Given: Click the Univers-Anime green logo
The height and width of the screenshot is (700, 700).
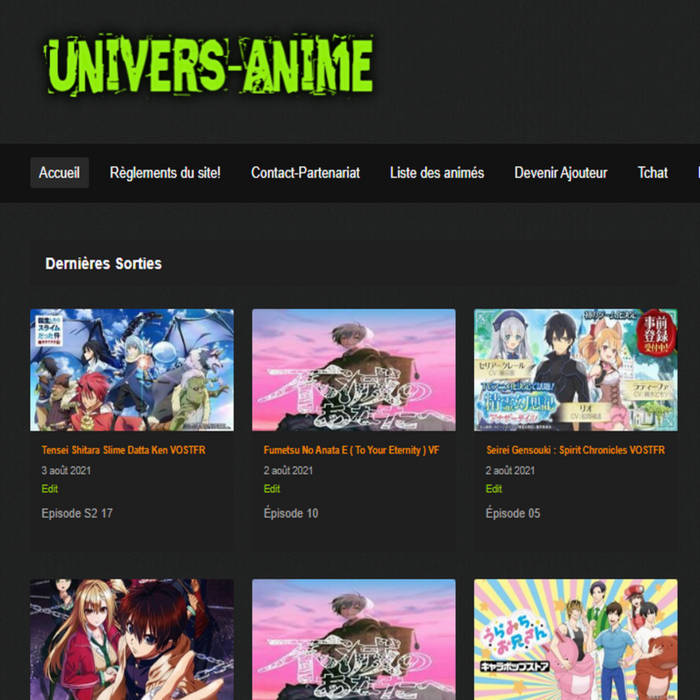Looking at the screenshot, I should pyautogui.click(x=208, y=67).
